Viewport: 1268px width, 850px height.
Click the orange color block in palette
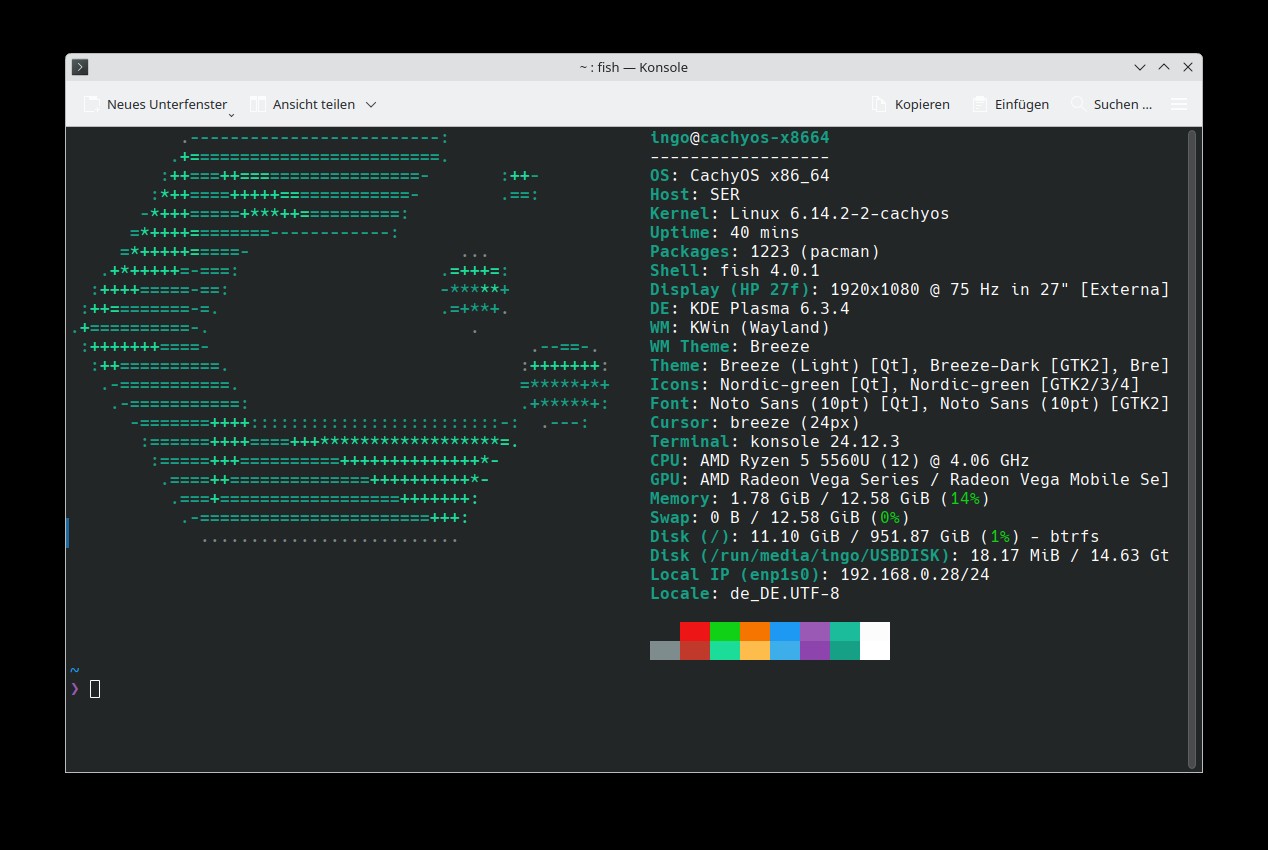click(x=755, y=632)
